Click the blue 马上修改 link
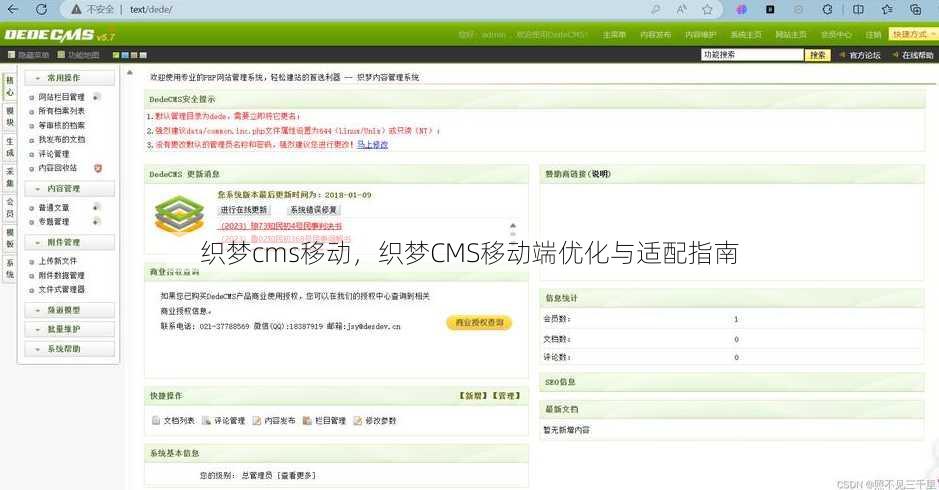This screenshot has width=939, height=490. (x=372, y=145)
